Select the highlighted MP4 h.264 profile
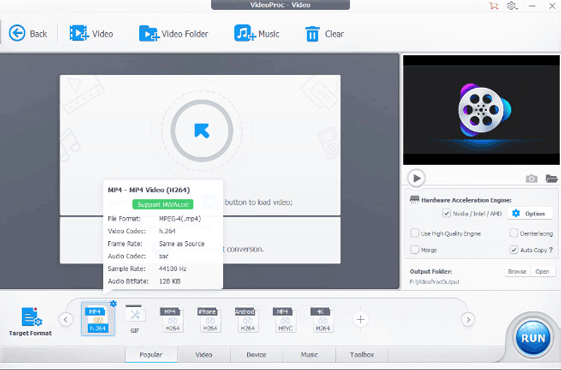Viewport: 561px width, 370px height. pyautogui.click(x=98, y=319)
